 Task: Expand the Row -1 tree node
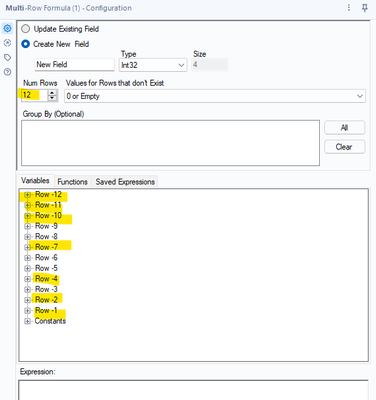click(28, 311)
